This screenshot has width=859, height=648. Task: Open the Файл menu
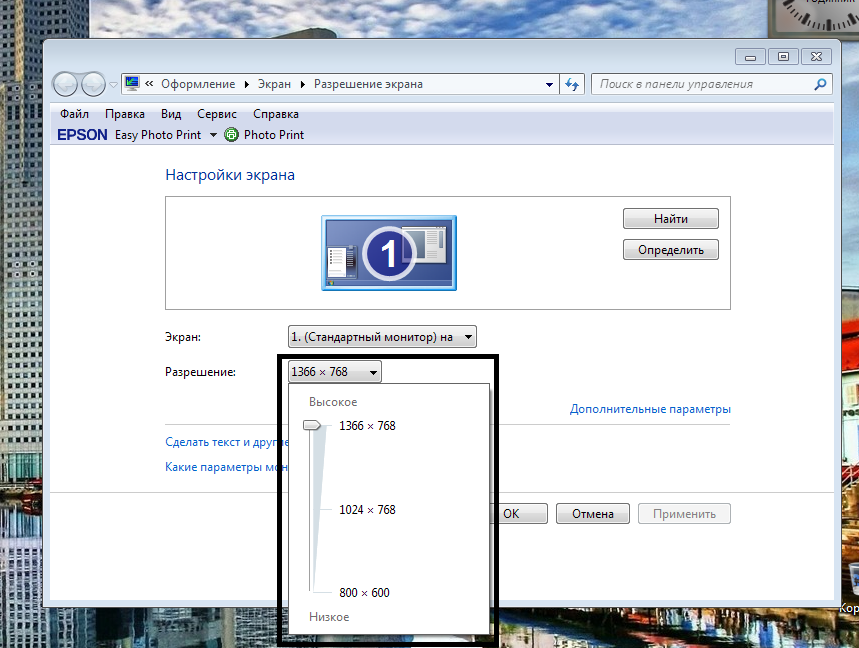(x=75, y=114)
